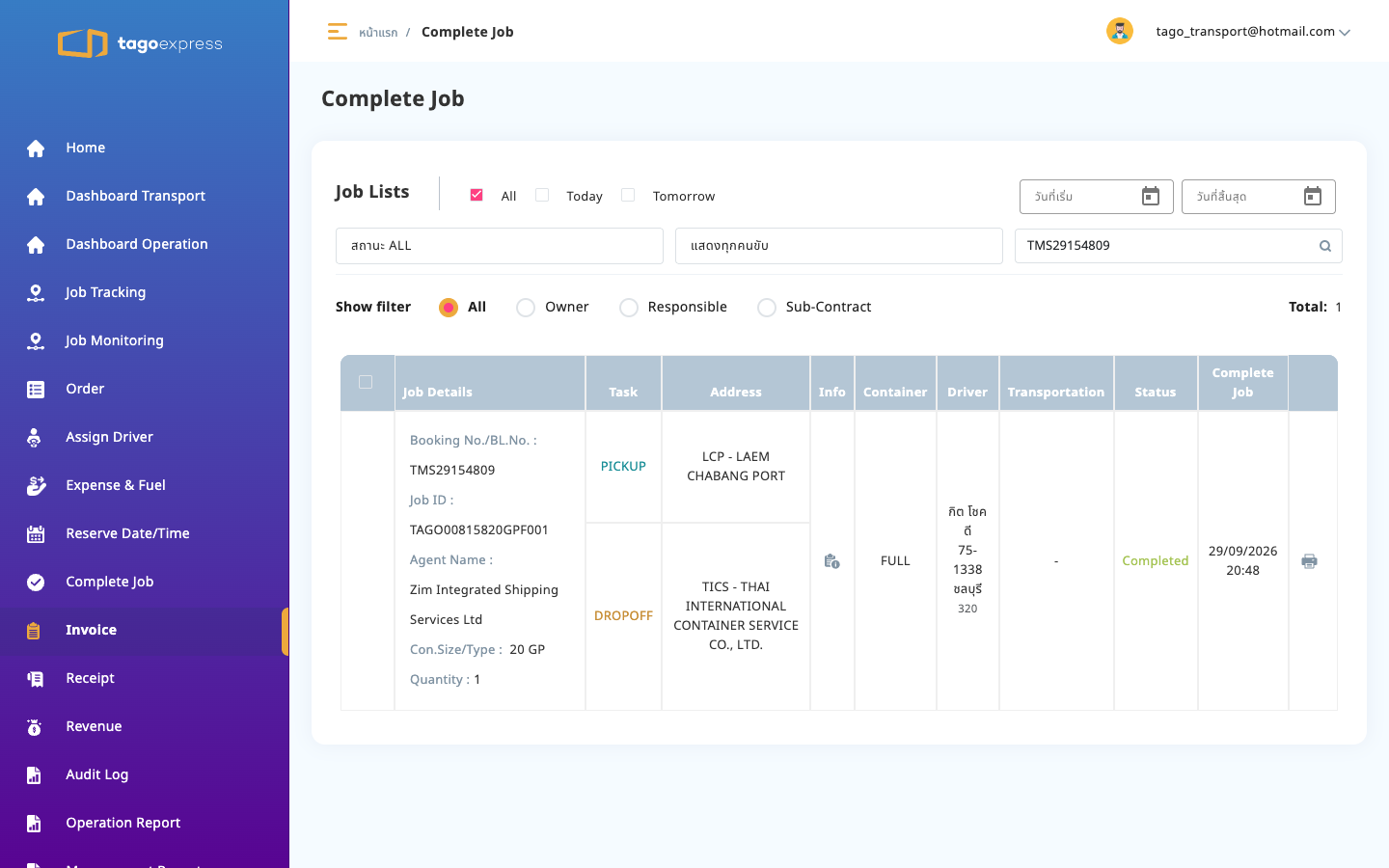Screen dimensions: 1389x868
Task: Tick the select-all checkbox in table header
Action: tap(366, 382)
